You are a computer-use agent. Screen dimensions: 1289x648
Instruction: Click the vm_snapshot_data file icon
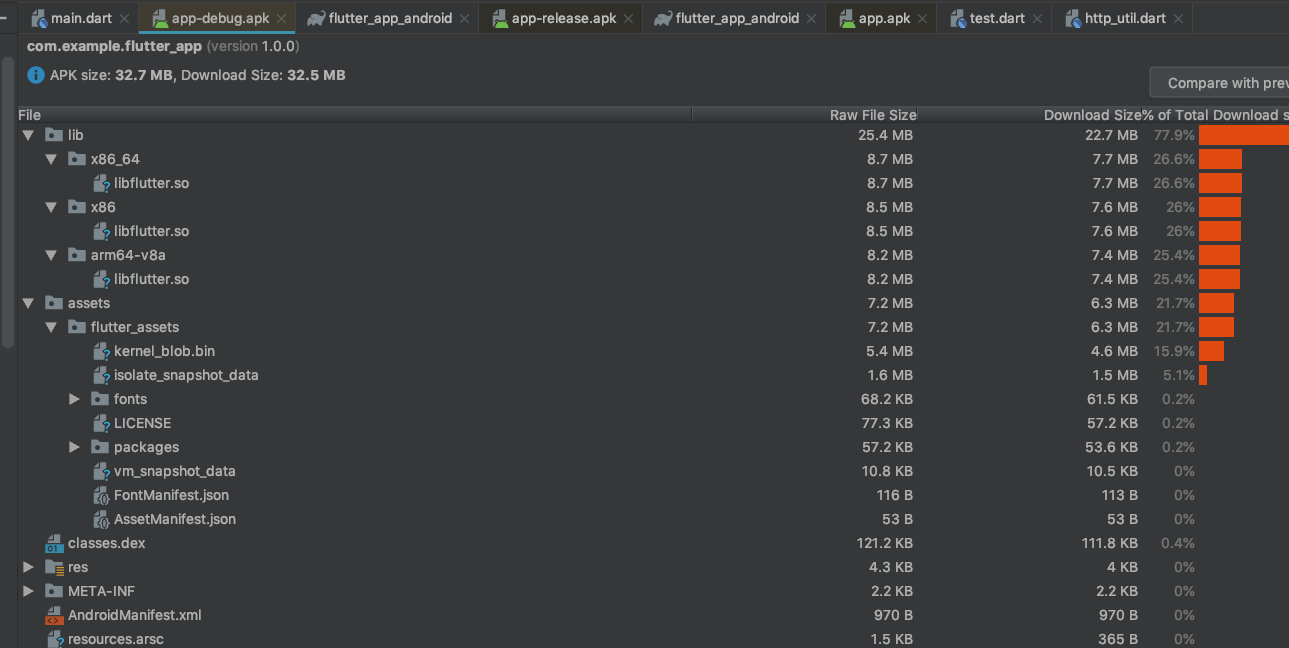[x=100, y=471]
